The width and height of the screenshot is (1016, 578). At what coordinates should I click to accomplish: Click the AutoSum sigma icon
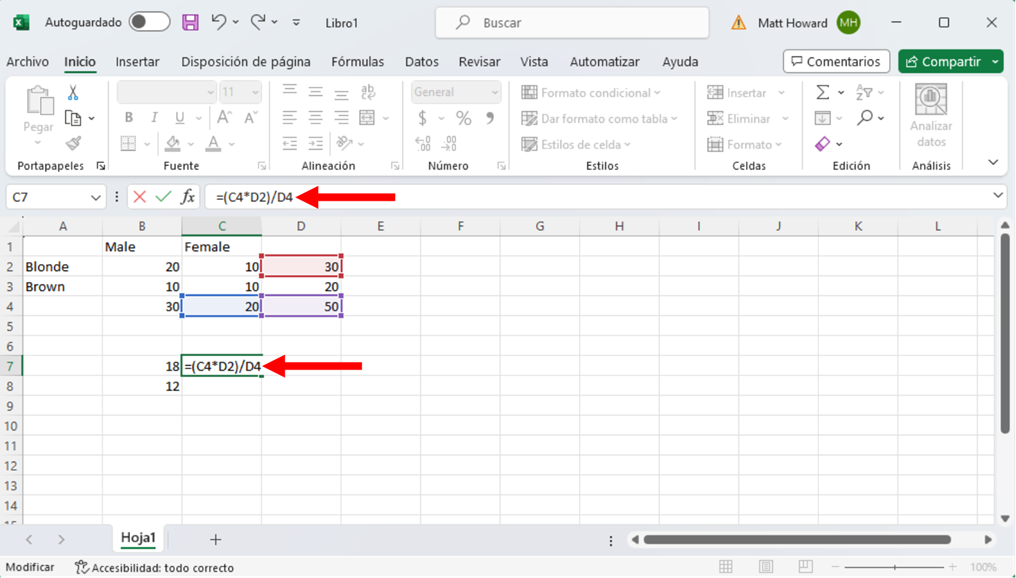click(x=822, y=92)
